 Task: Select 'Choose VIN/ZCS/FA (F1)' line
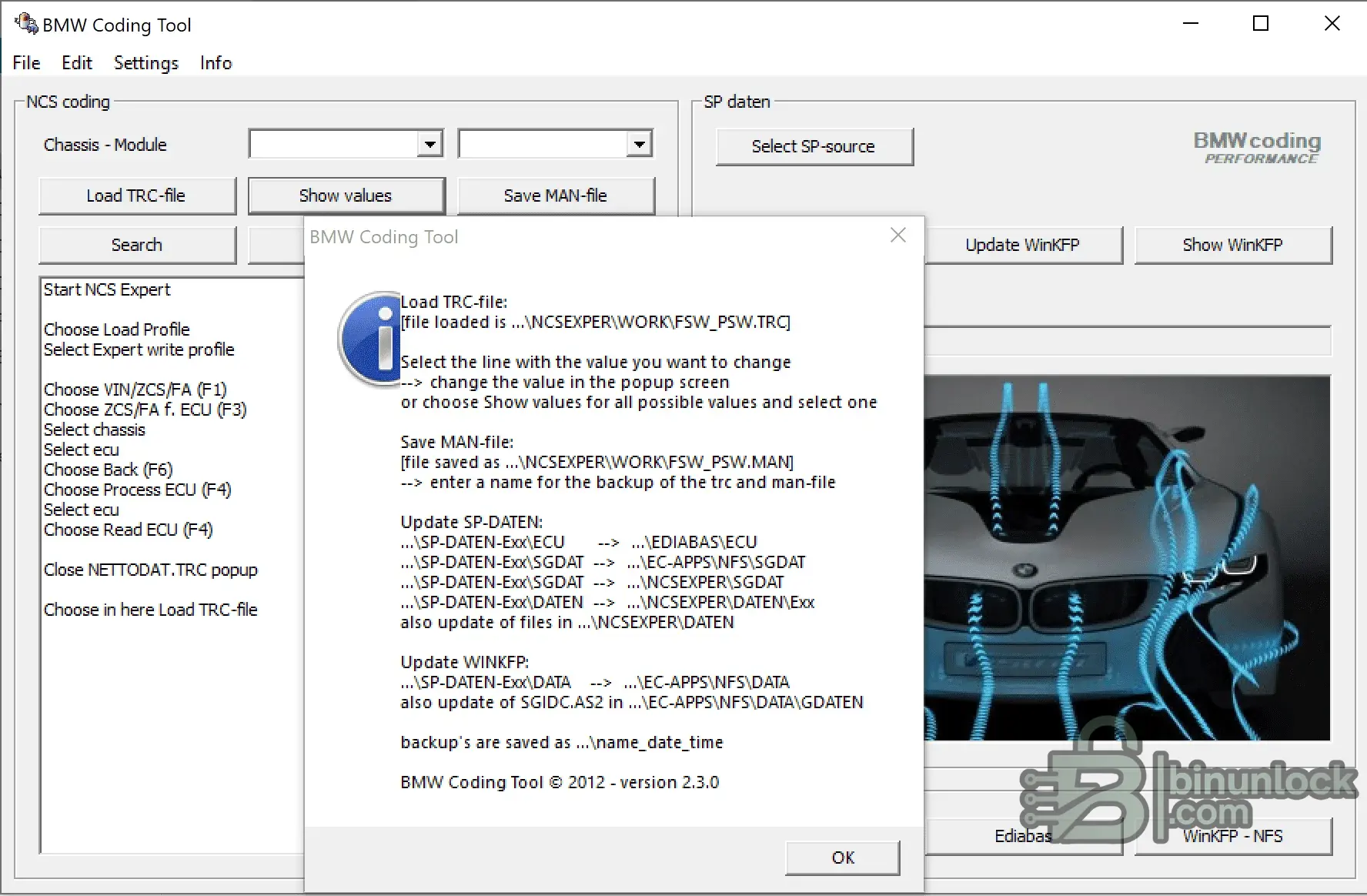coord(135,389)
